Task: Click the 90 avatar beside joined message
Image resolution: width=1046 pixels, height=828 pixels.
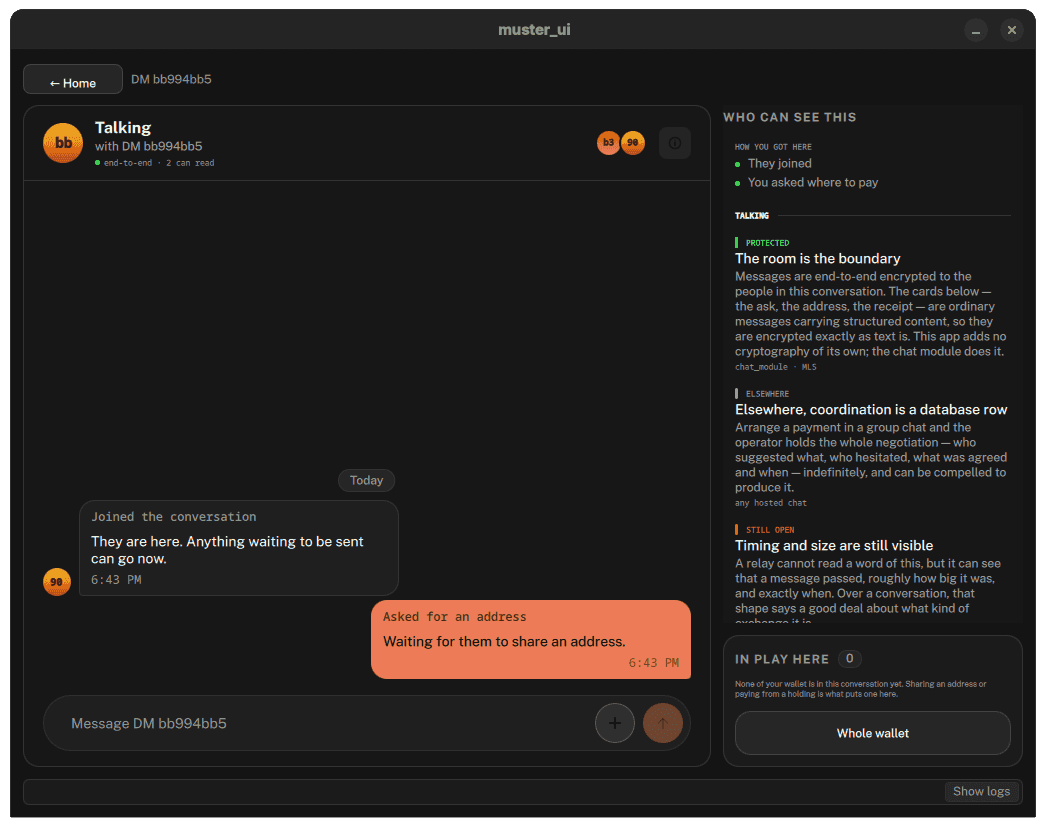Action: tap(57, 582)
